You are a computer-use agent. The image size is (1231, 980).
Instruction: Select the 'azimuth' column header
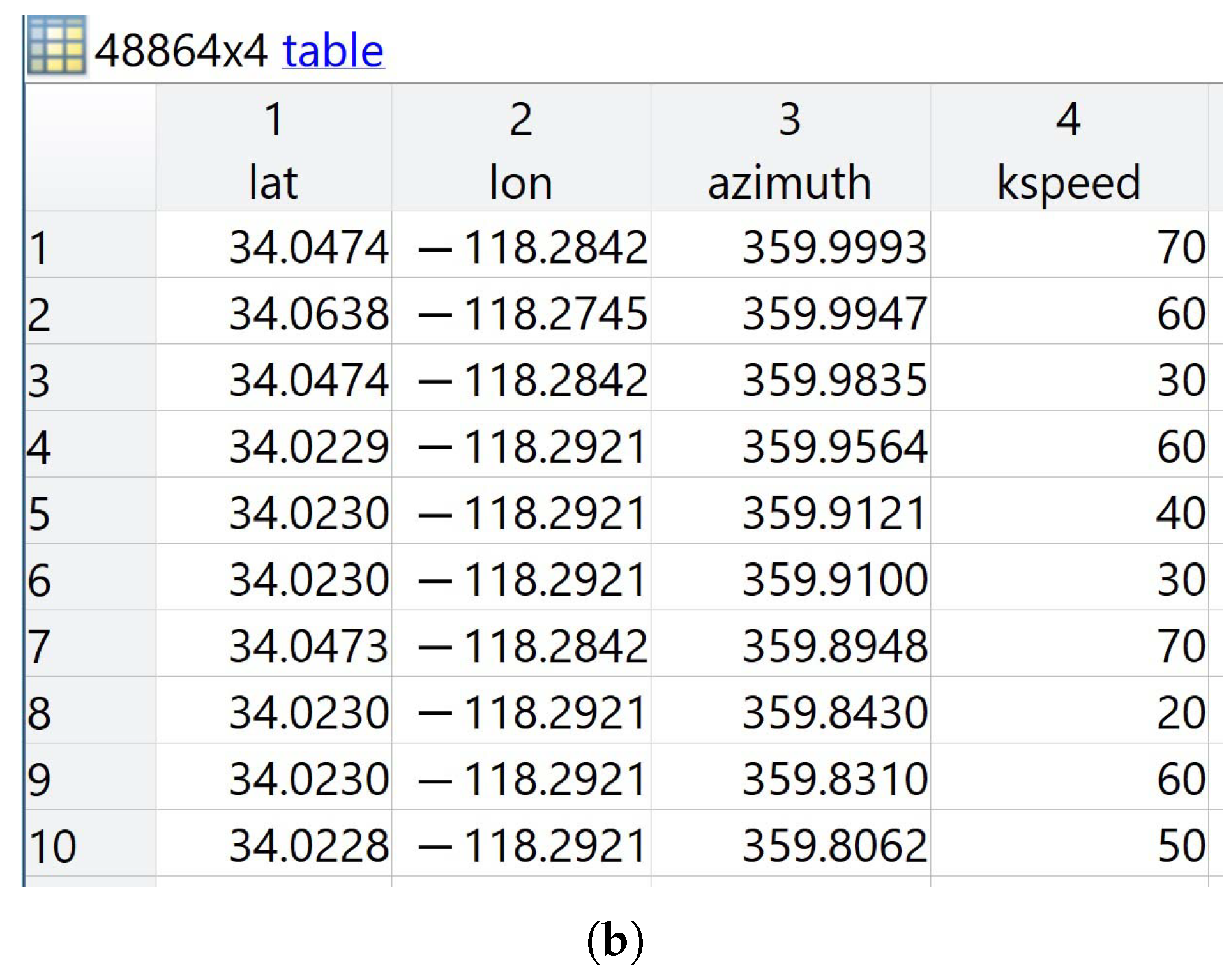click(x=789, y=183)
